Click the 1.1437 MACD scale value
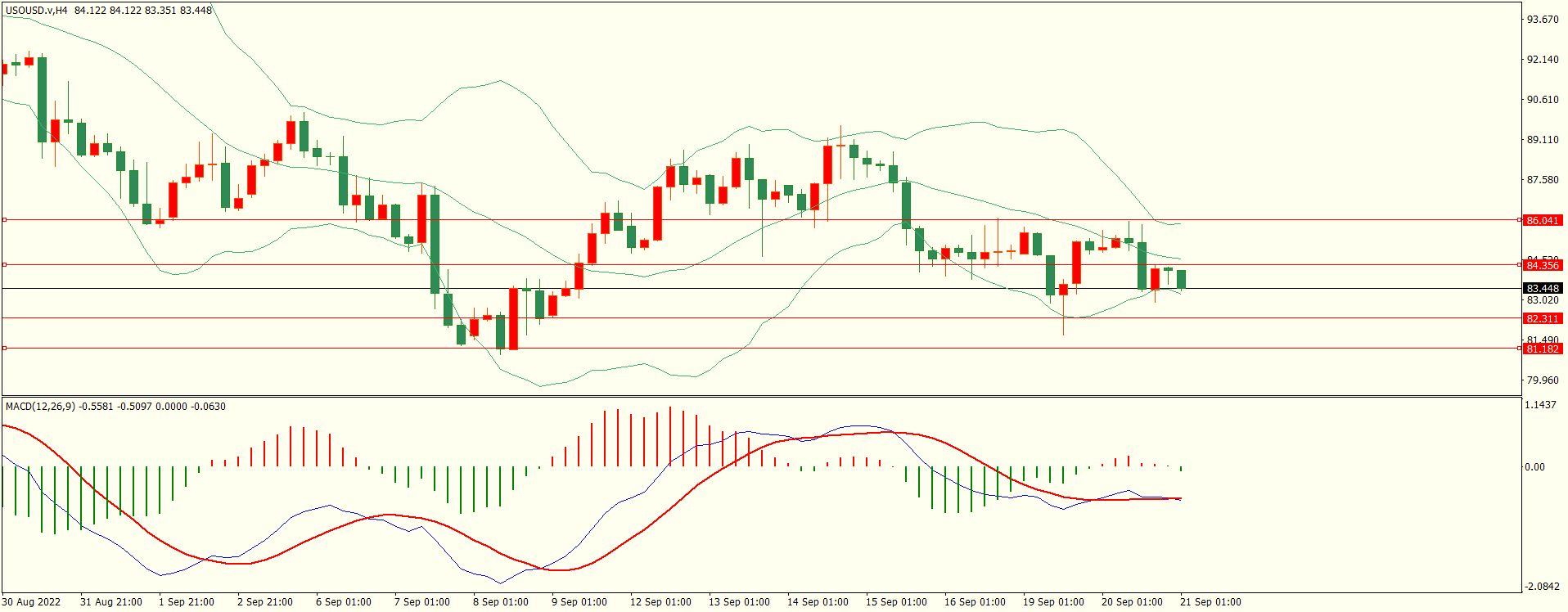The width and height of the screenshot is (1568, 612). coord(1541,405)
